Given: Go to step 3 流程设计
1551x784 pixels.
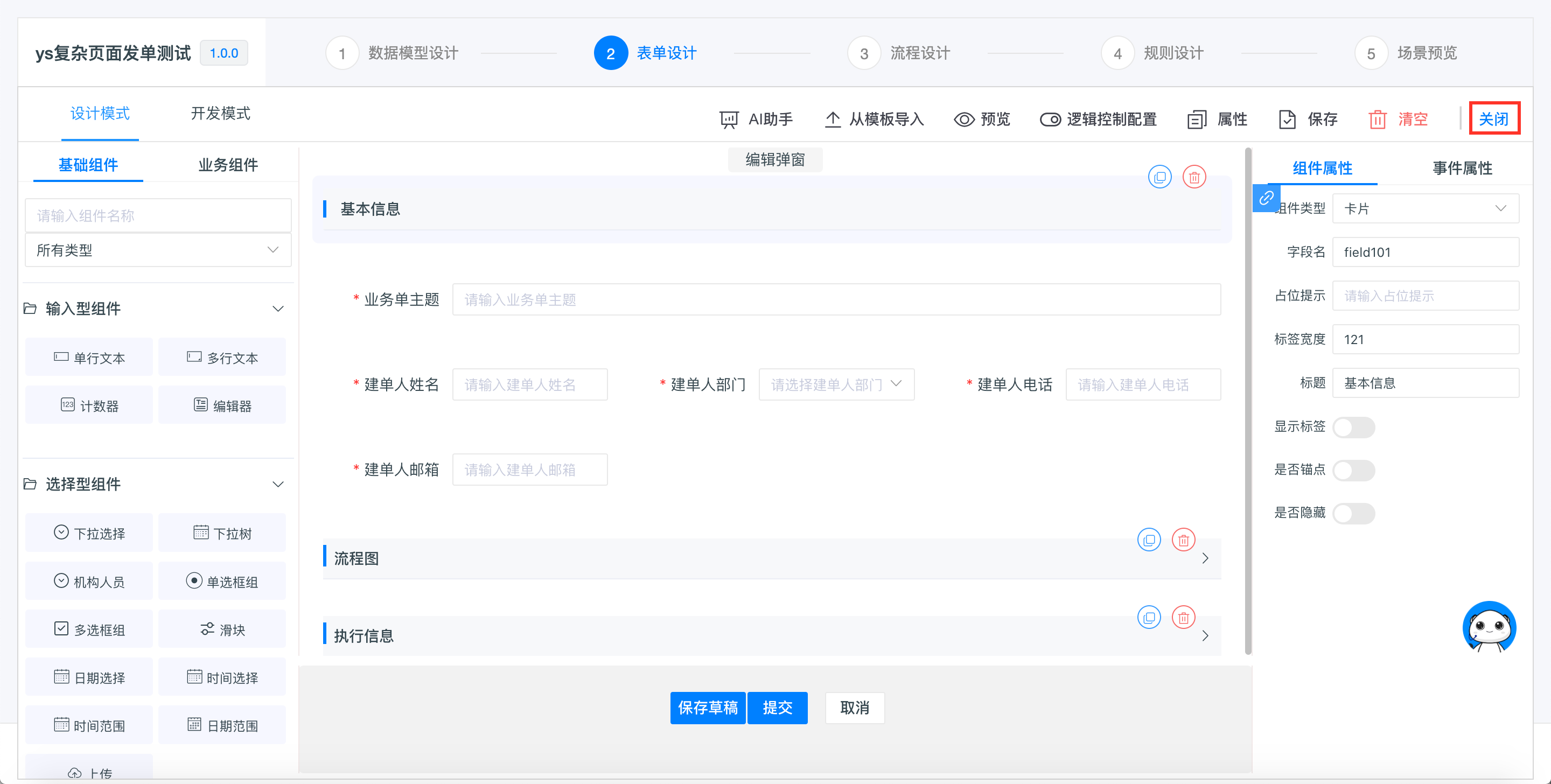Looking at the screenshot, I should click(x=899, y=53).
